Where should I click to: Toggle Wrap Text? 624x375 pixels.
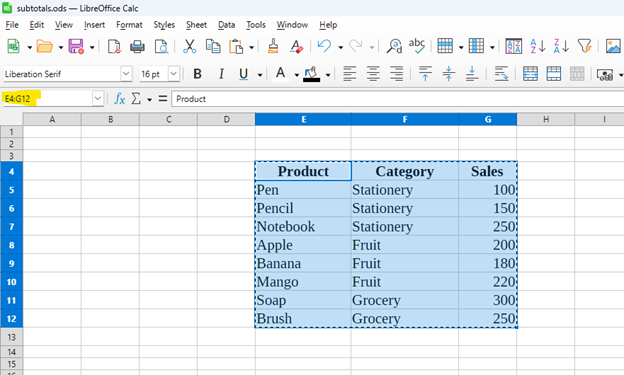501,74
